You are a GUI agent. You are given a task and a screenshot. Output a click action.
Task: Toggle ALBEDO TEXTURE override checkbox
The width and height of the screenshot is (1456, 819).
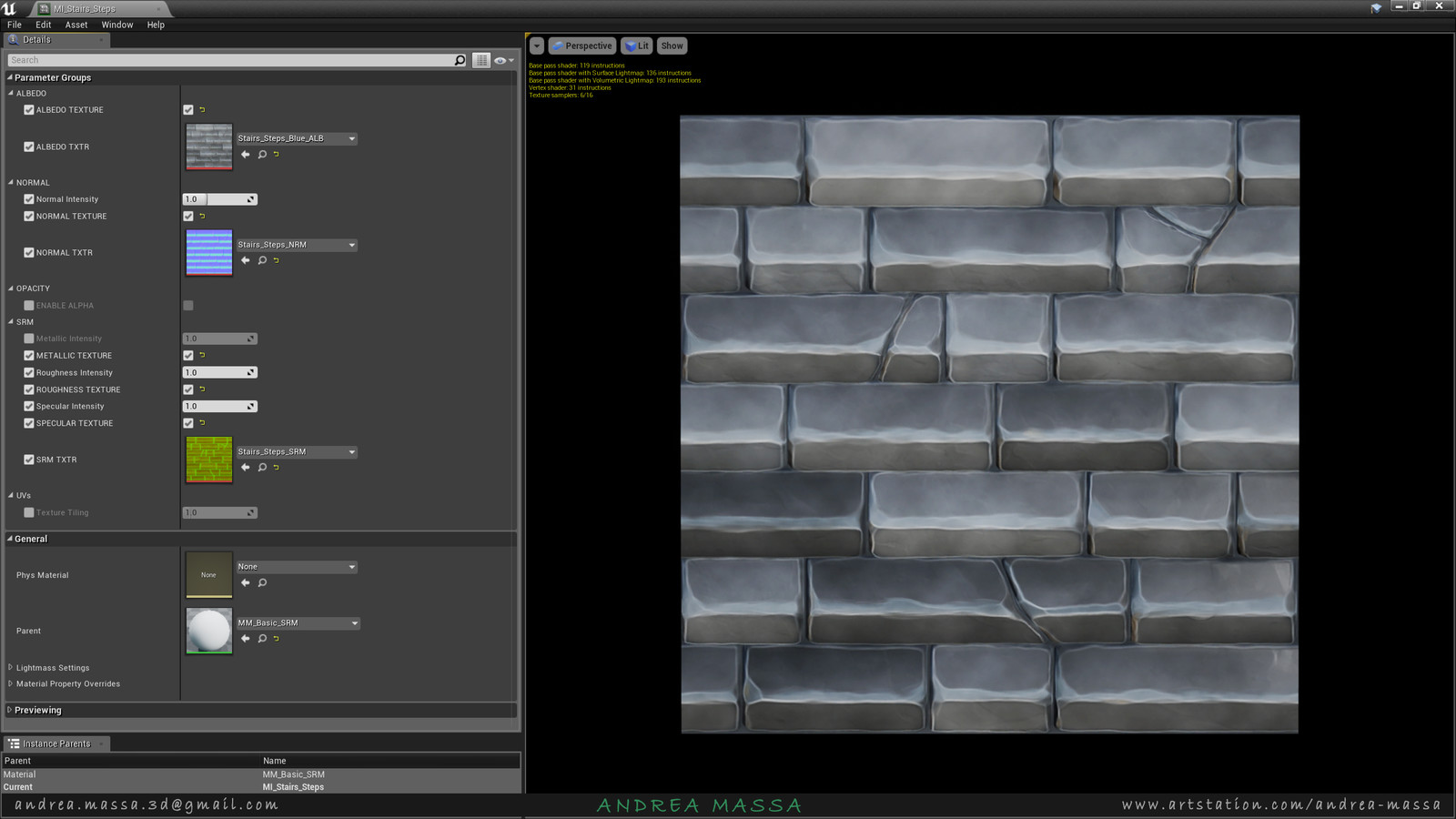click(29, 110)
